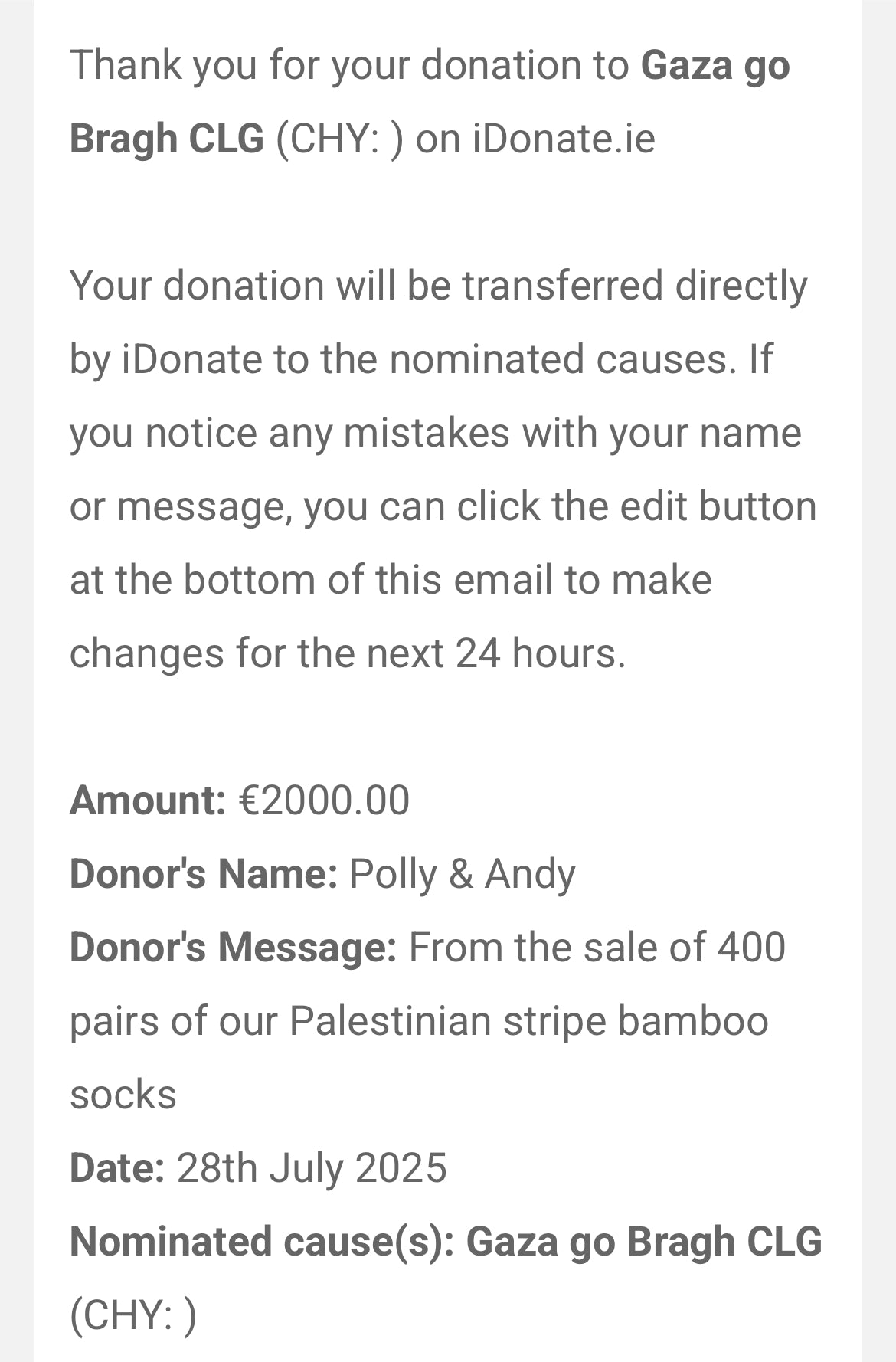Click the "(CHY: )" text at the bottom

point(133,1315)
